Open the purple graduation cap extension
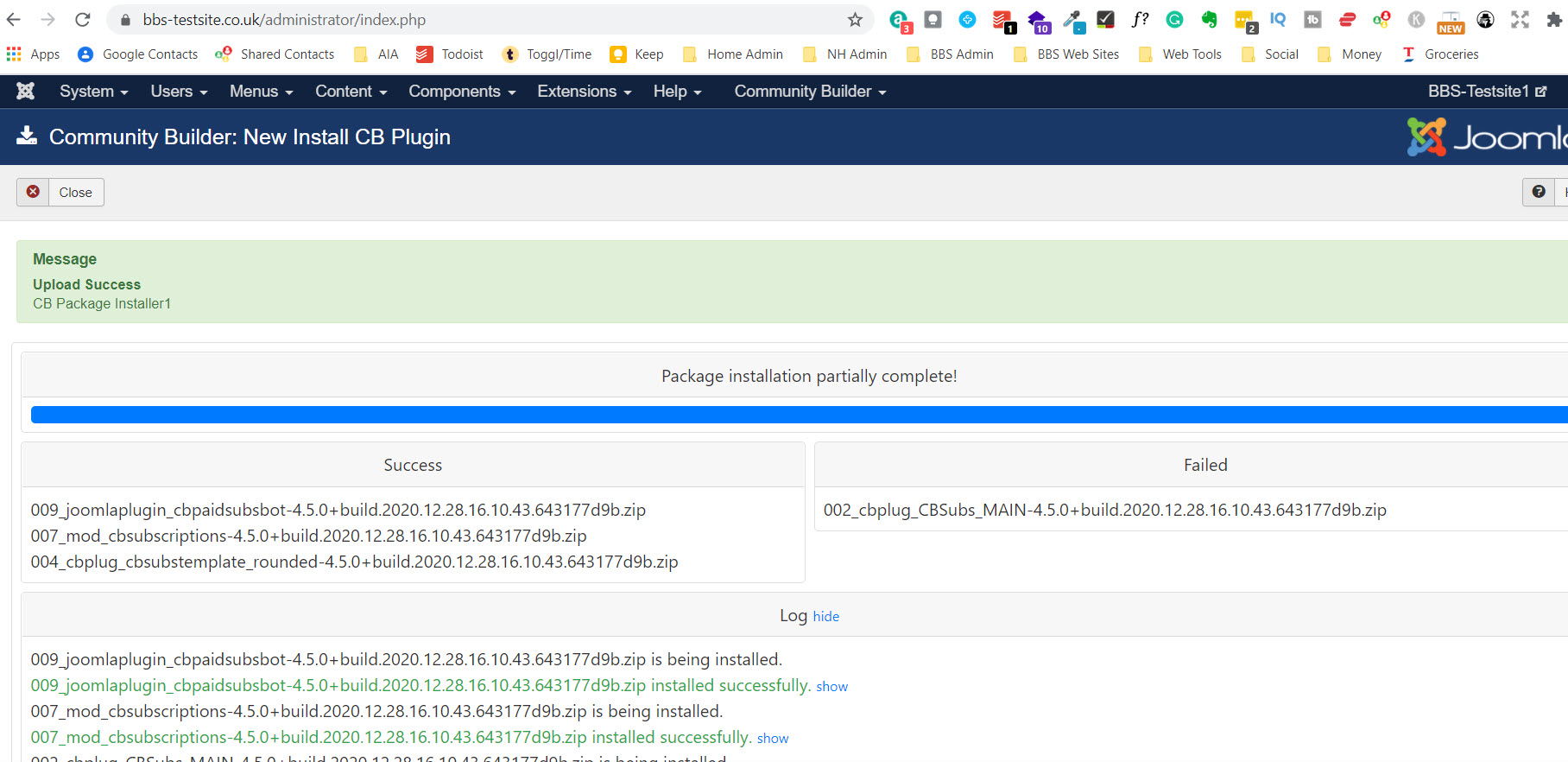The image size is (1568, 762). click(1038, 21)
